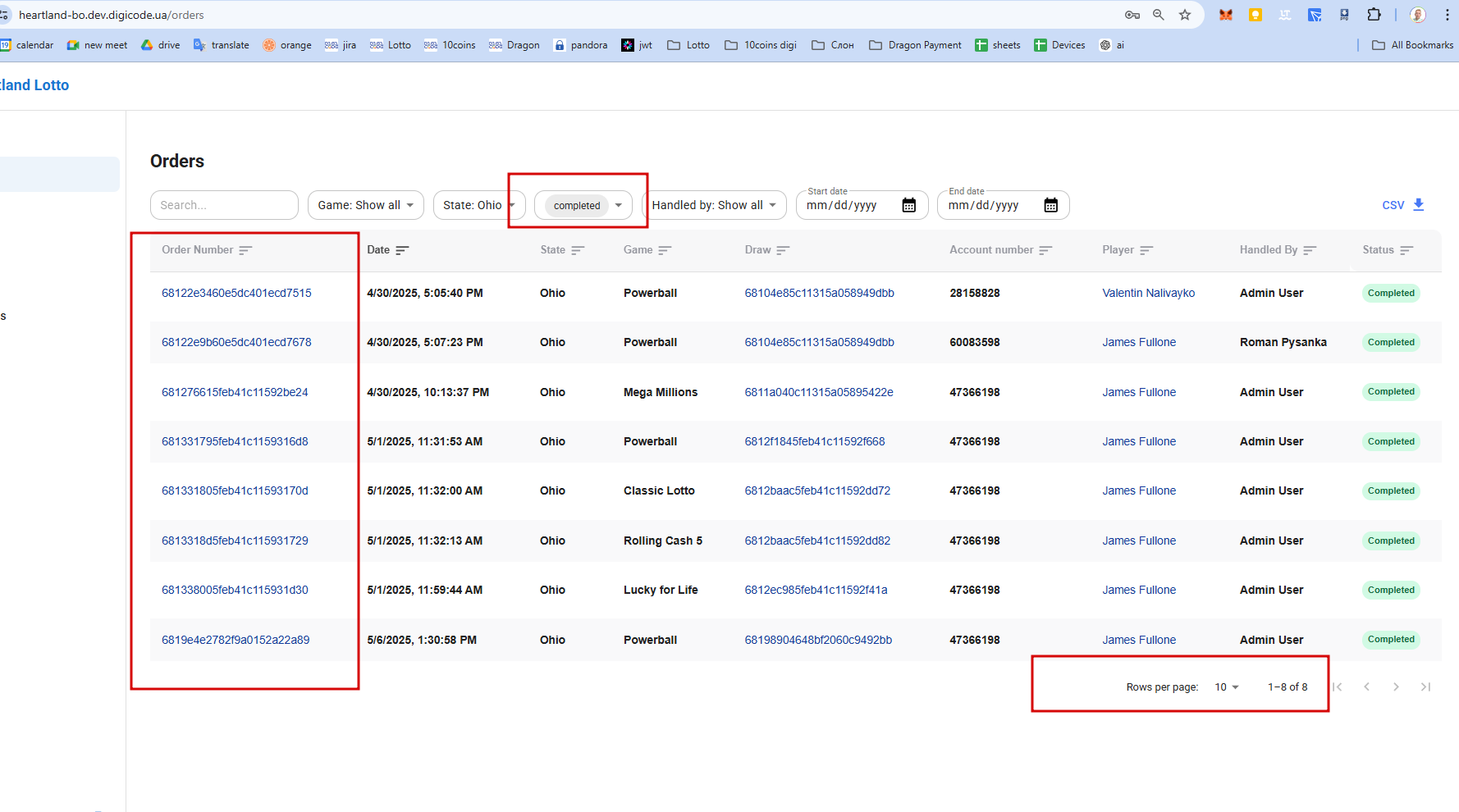Click account number 28158828
The width and height of the screenshot is (1459, 812).
[x=975, y=293]
